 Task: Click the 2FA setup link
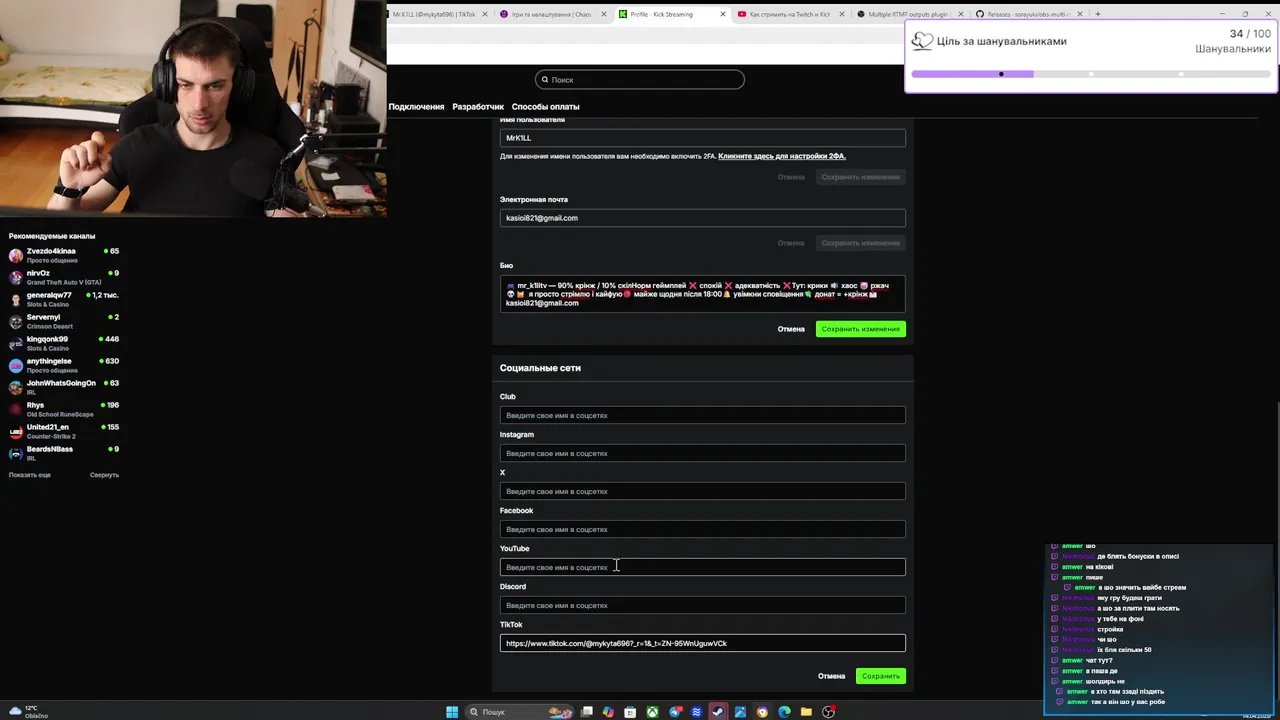(x=782, y=156)
